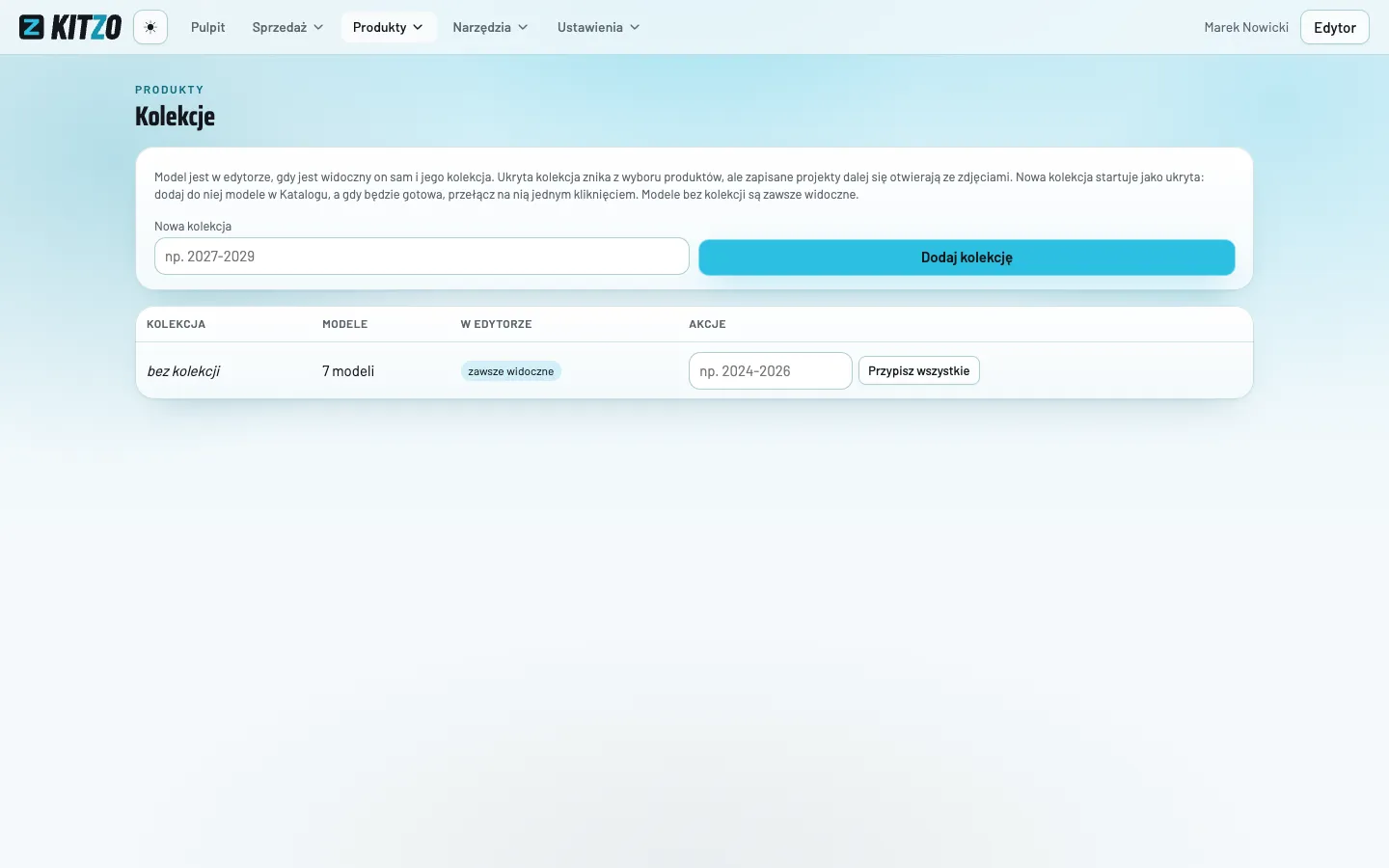Go to the Pulpit page
The image size is (1389, 868).
pos(208,27)
